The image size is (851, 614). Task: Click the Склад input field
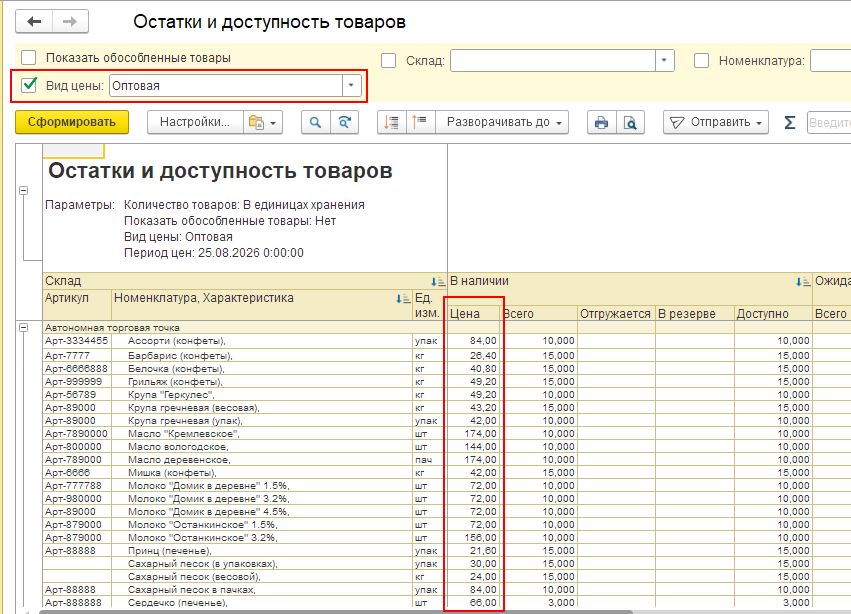[x=553, y=60]
